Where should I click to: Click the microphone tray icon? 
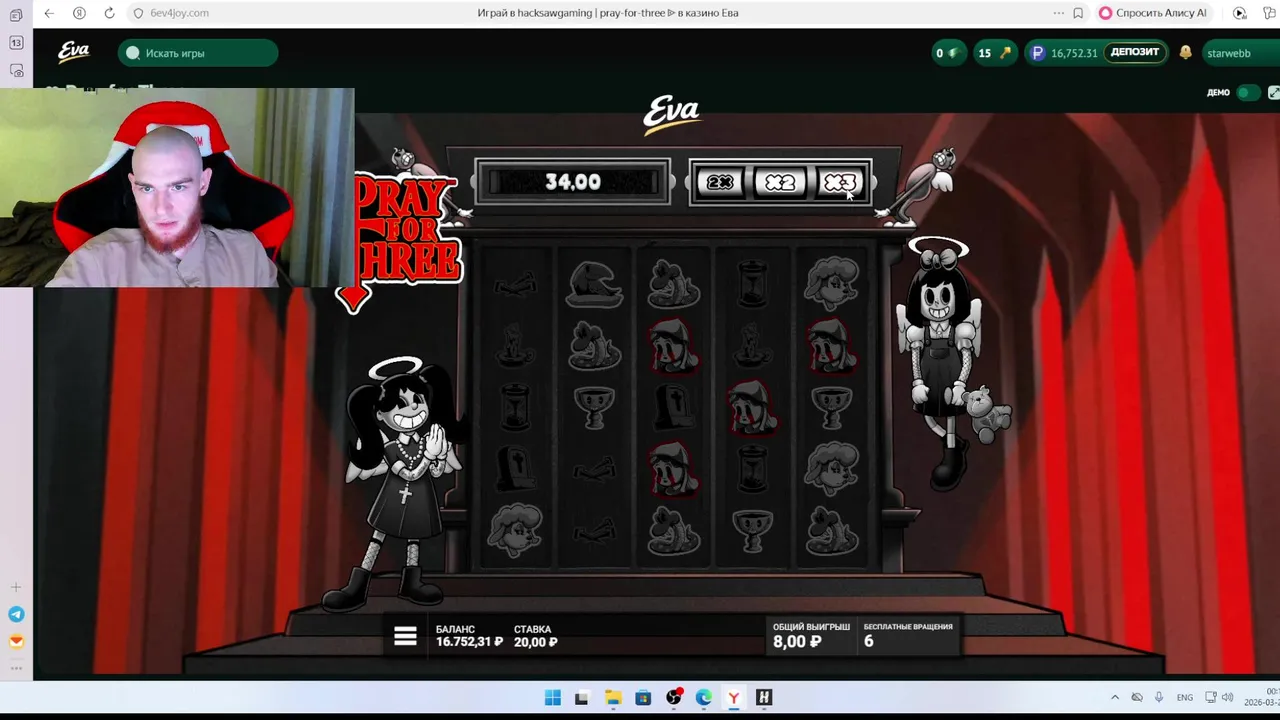click(x=1159, y=697)
